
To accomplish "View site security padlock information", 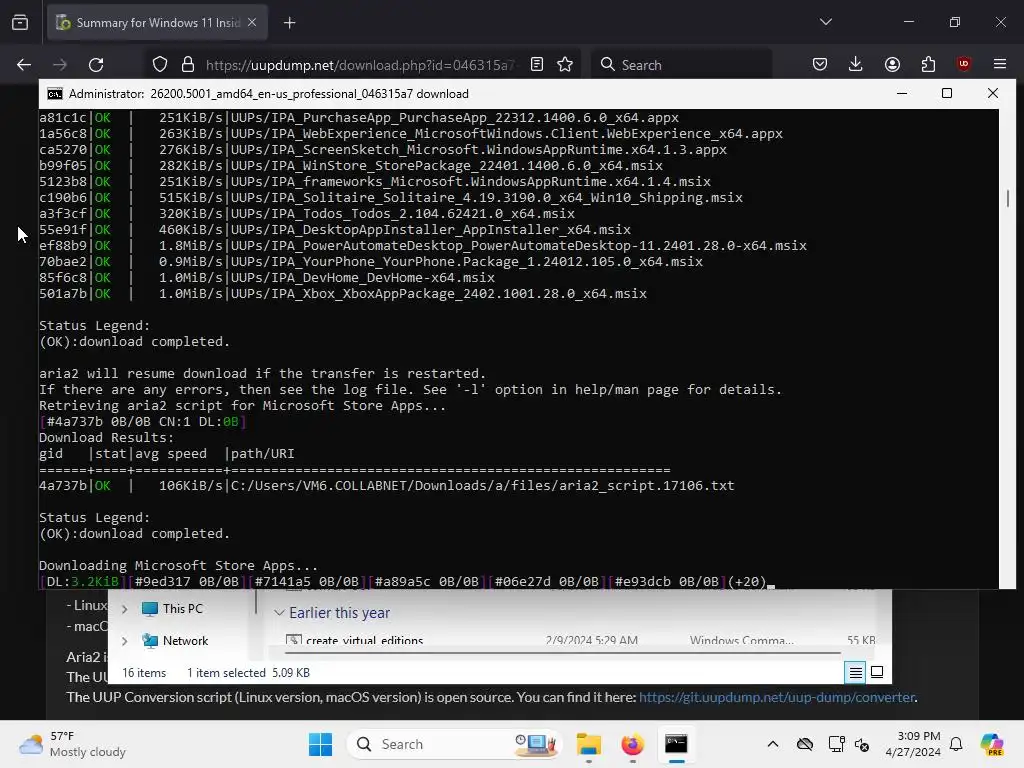I will tap(188, 65).
